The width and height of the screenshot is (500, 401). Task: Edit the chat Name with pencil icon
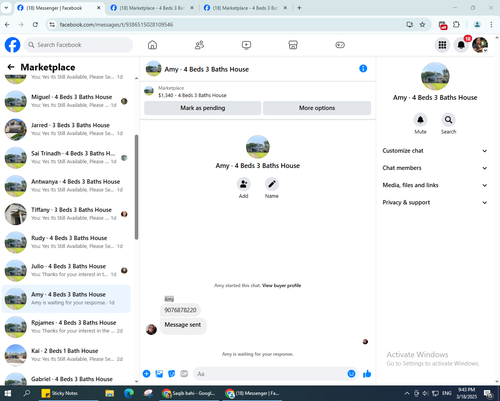pos(272,184)
